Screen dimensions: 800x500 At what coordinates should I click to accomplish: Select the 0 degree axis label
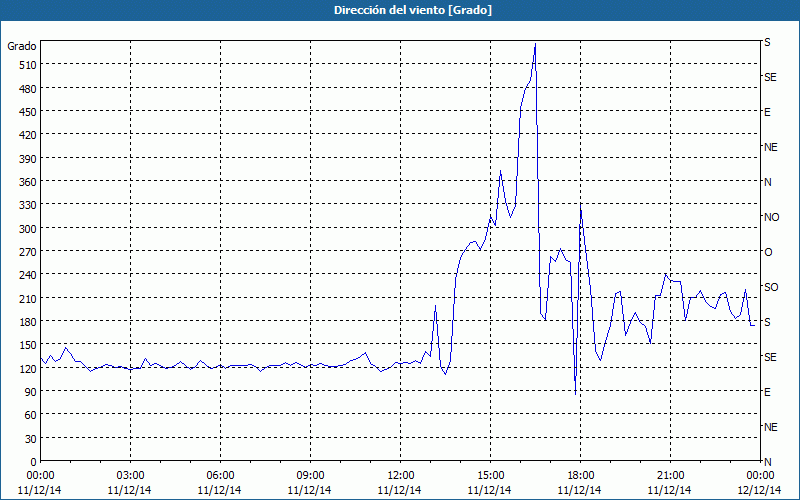pyautogui.click(x=33, y=462)
